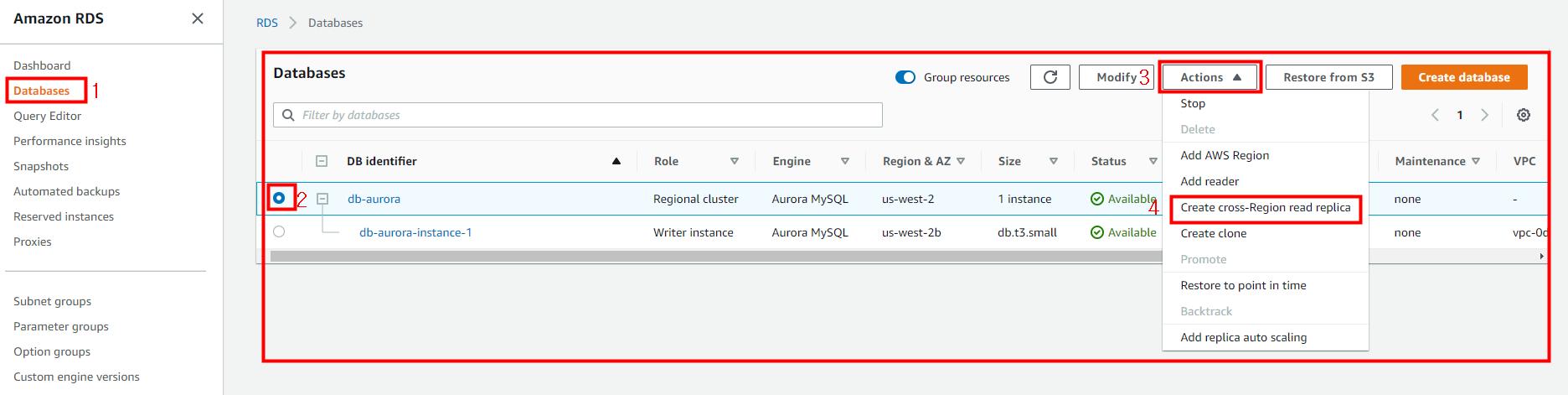Open Subnet groups in the sidebar
This screenshot has width=1568, height=395.
pos(52,301)
